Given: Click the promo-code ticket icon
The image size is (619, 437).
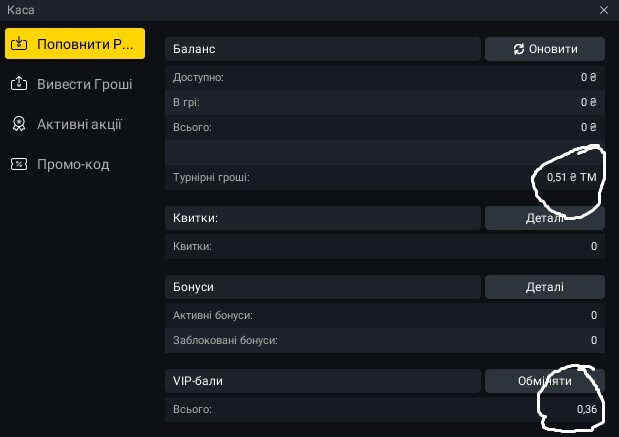Looking at the screenshot, I should click(x=18, y=164).
